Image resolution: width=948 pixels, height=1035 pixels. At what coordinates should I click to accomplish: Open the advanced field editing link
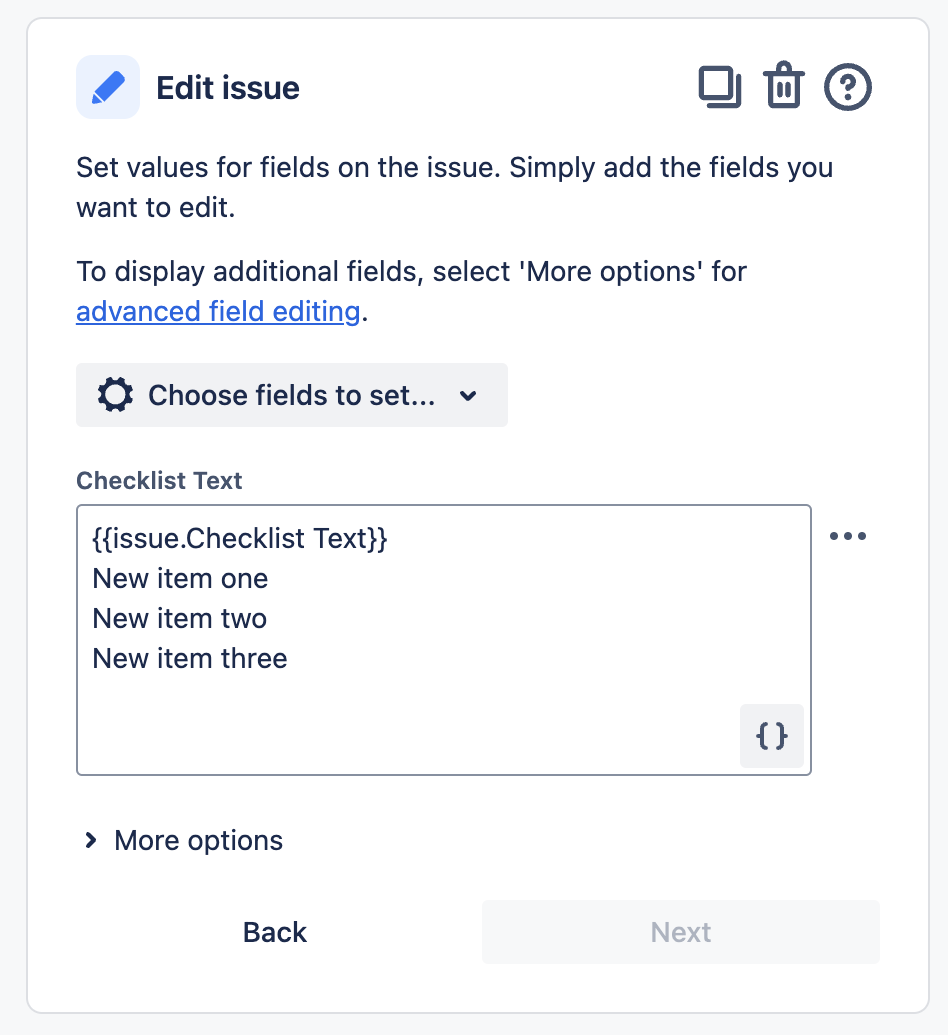click(x=218, y=311)
